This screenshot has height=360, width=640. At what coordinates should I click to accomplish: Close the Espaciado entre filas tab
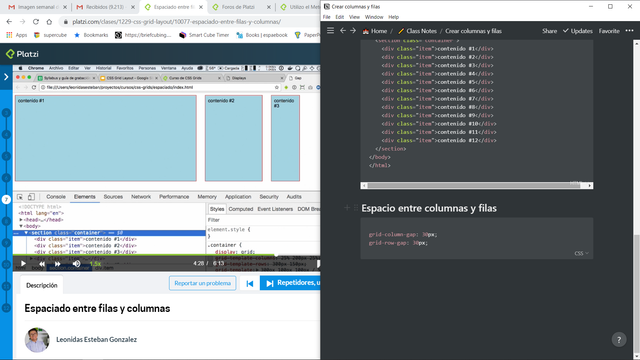(x=200, y=7)
